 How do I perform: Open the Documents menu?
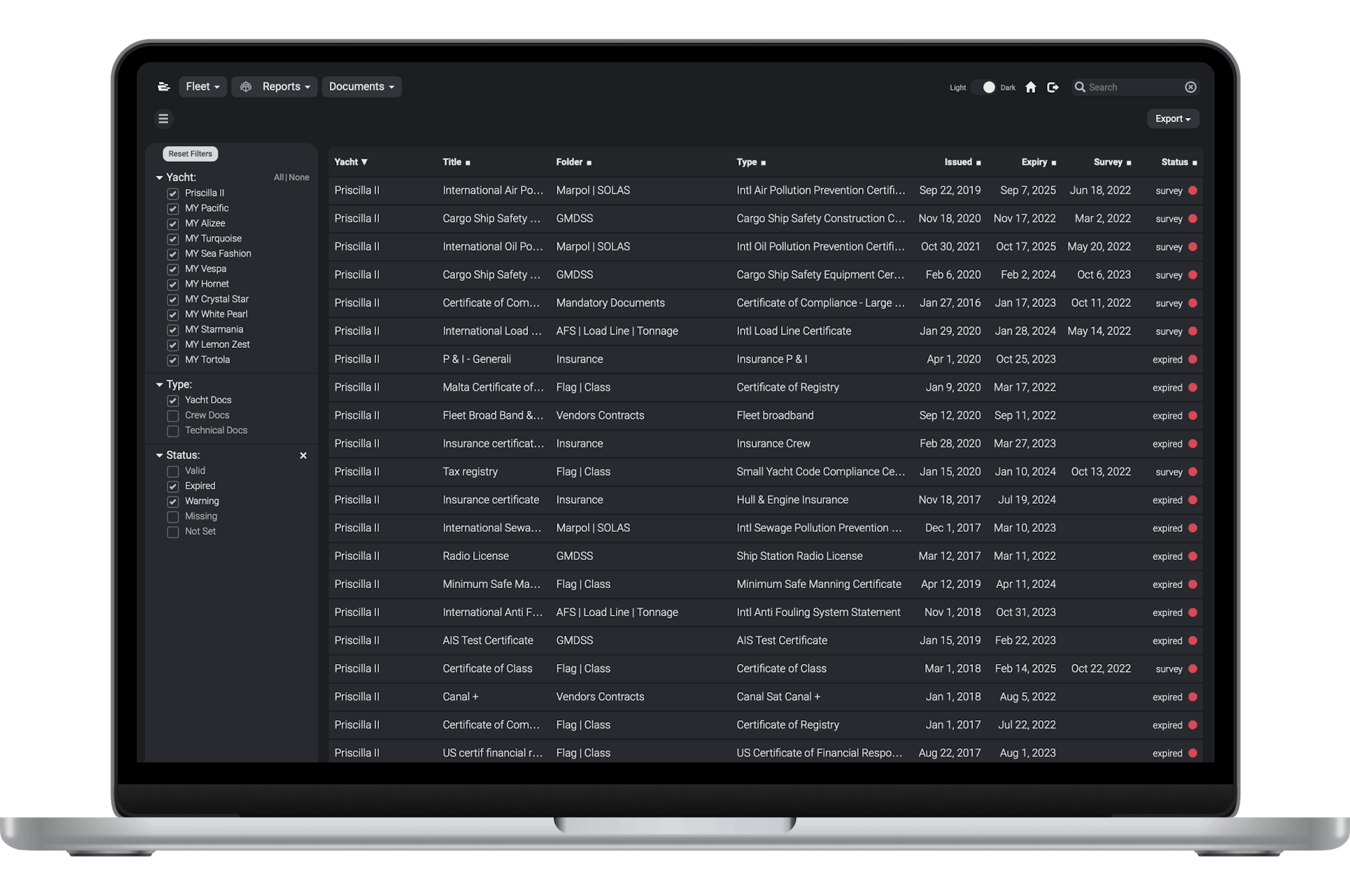point(361,86)
